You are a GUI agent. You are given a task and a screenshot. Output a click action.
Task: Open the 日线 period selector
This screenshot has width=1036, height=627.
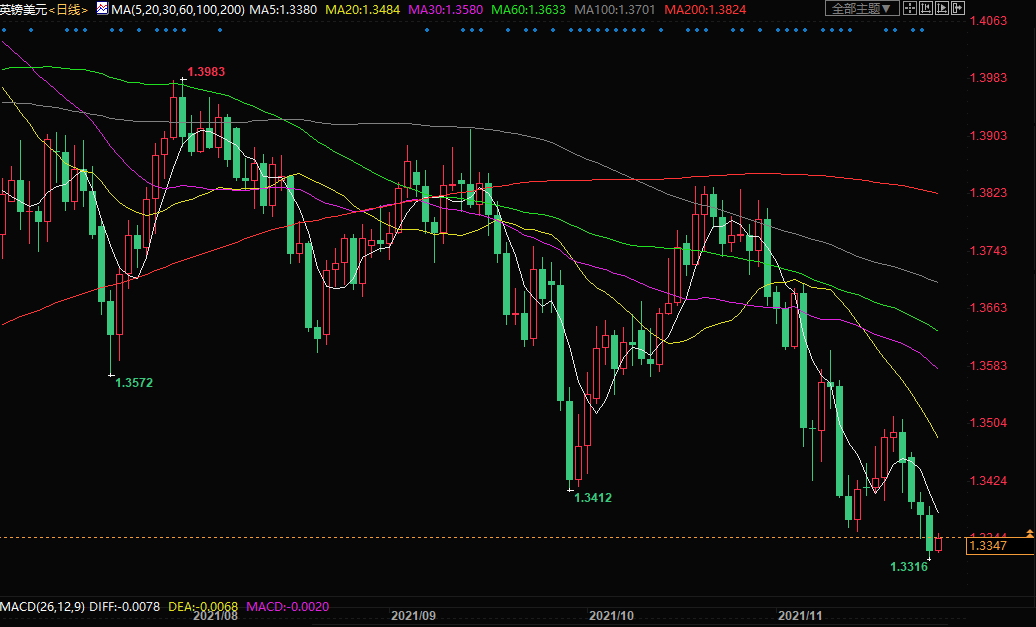pos(68,9)
